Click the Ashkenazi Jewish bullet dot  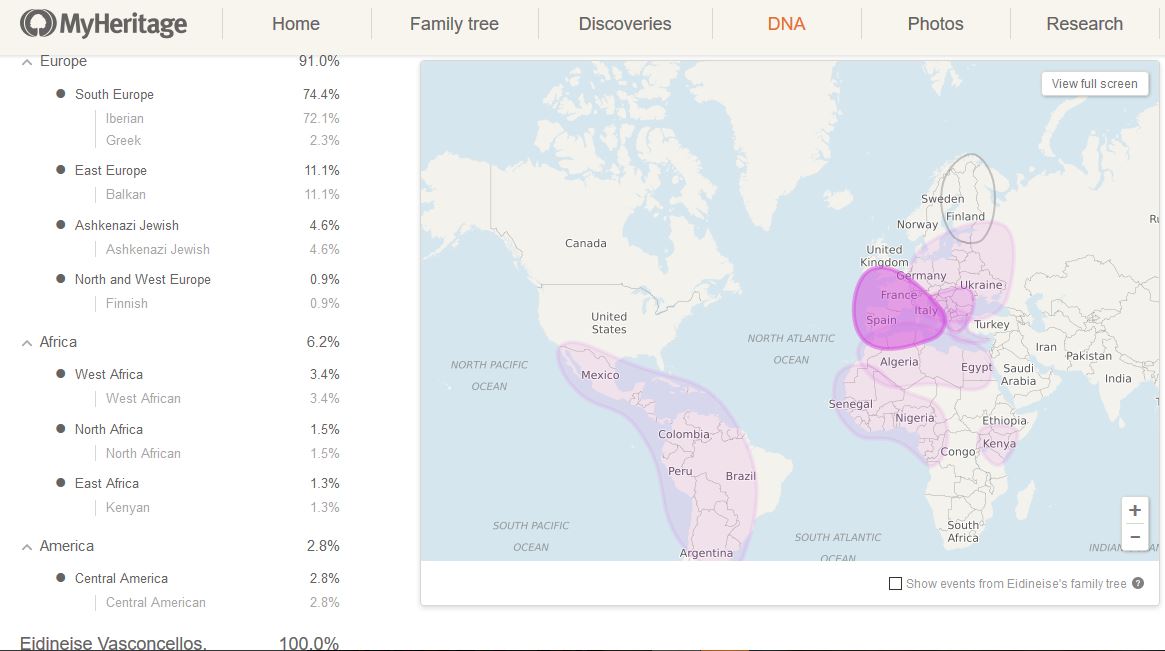(61, 225)
